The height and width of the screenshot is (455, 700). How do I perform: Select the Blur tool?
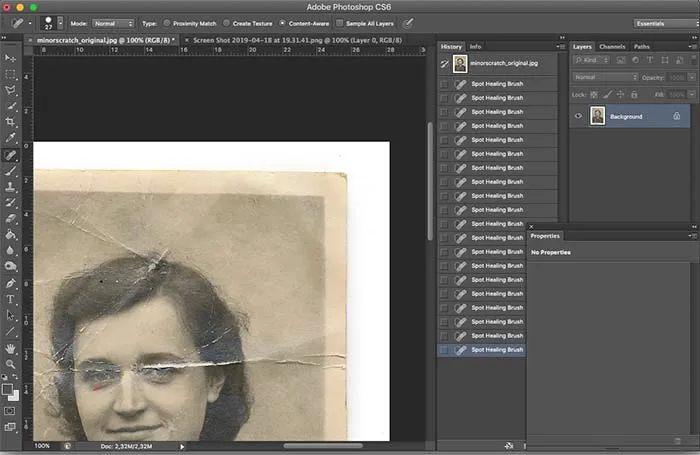click(10, 250)
